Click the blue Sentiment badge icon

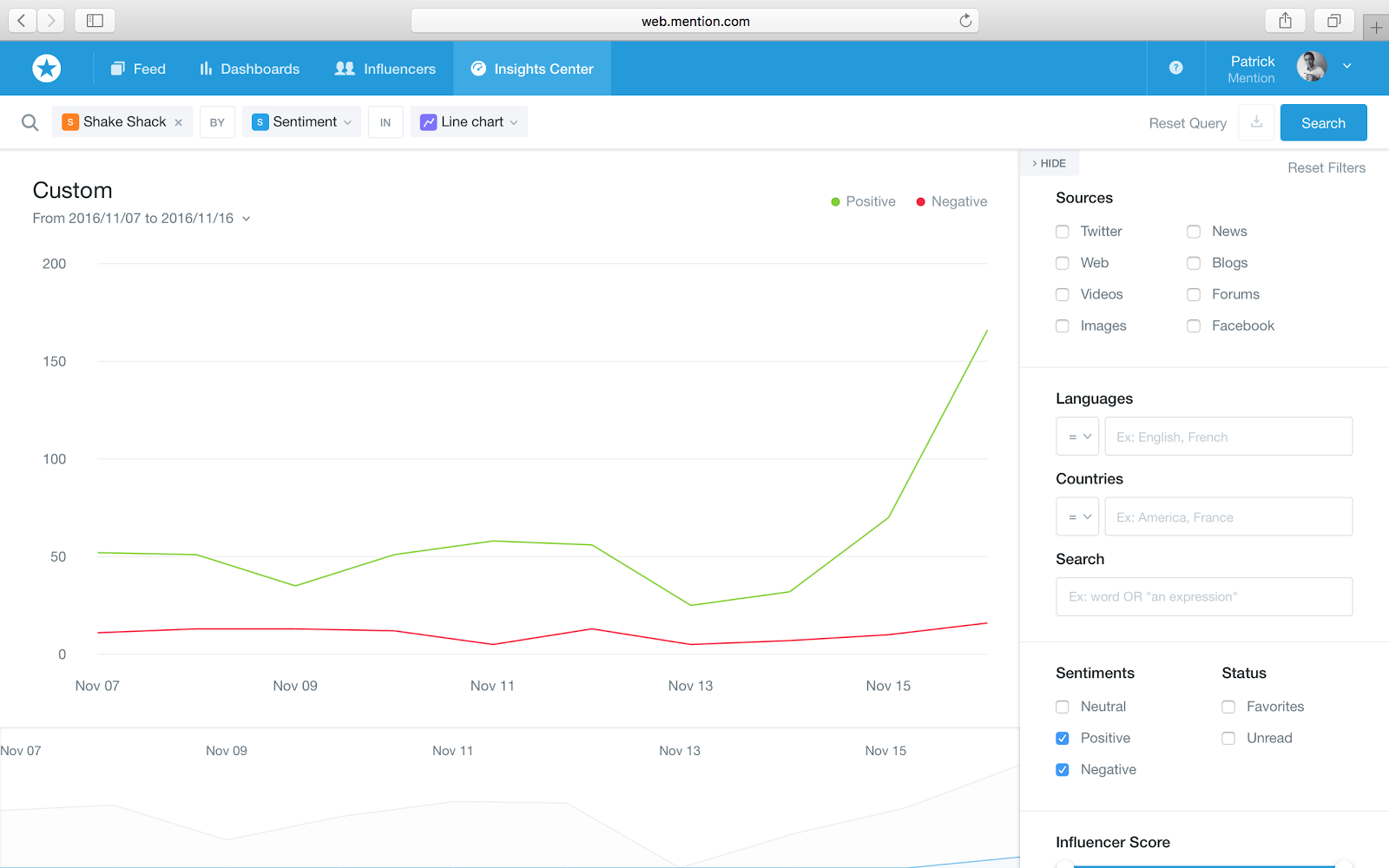coord(260,122)
